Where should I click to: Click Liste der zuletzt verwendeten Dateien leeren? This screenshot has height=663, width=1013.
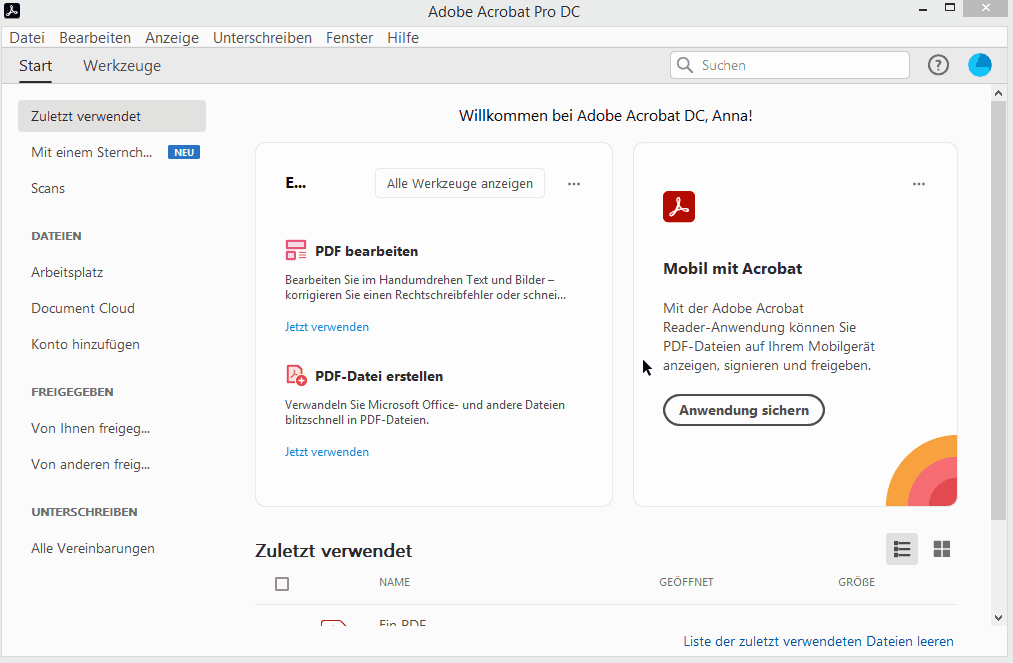tap(819, 641)
